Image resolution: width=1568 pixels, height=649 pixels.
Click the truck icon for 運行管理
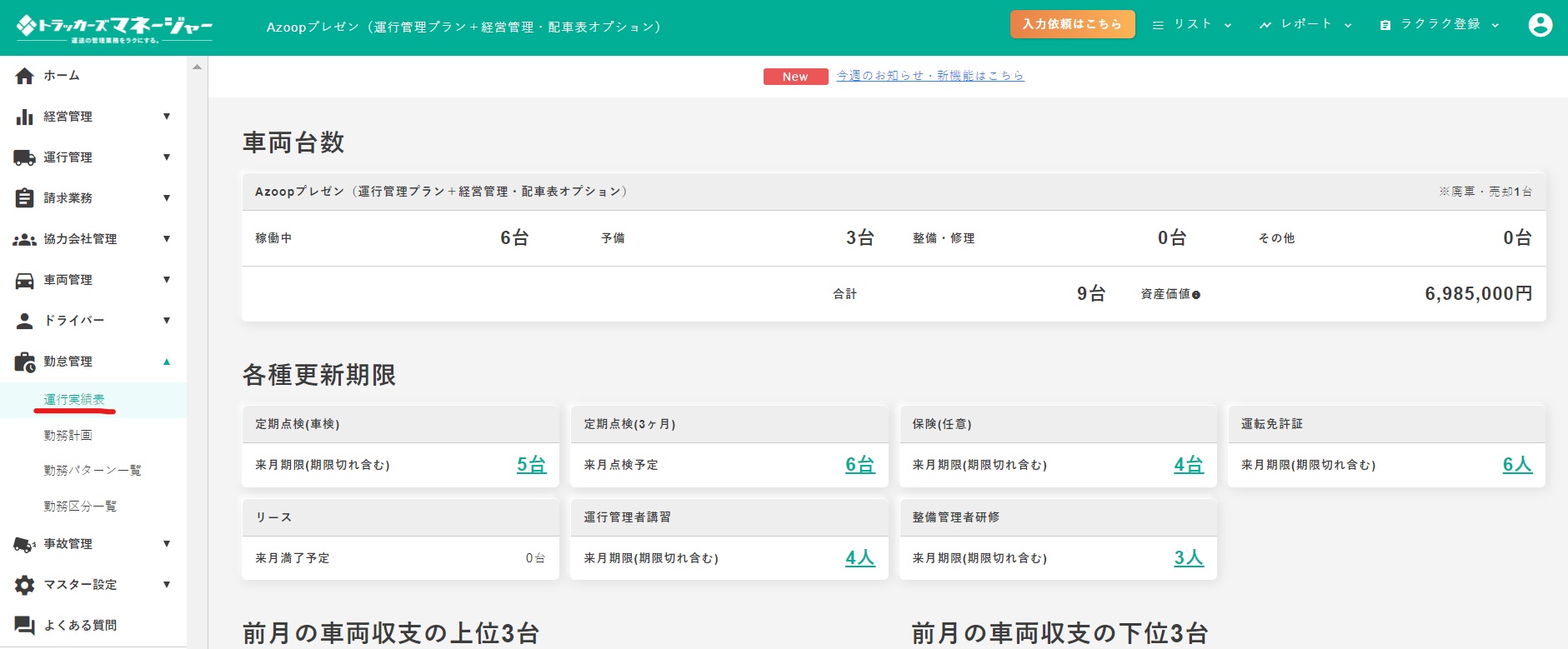pyautogui.click(x=25, y=157)
